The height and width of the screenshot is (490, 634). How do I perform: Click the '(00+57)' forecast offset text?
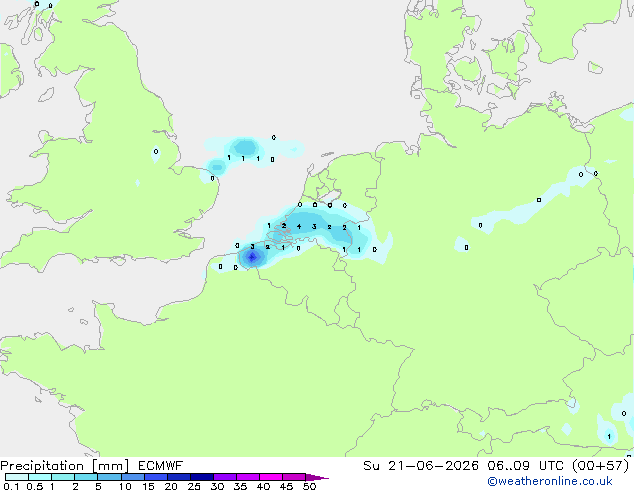coord(601,466)
